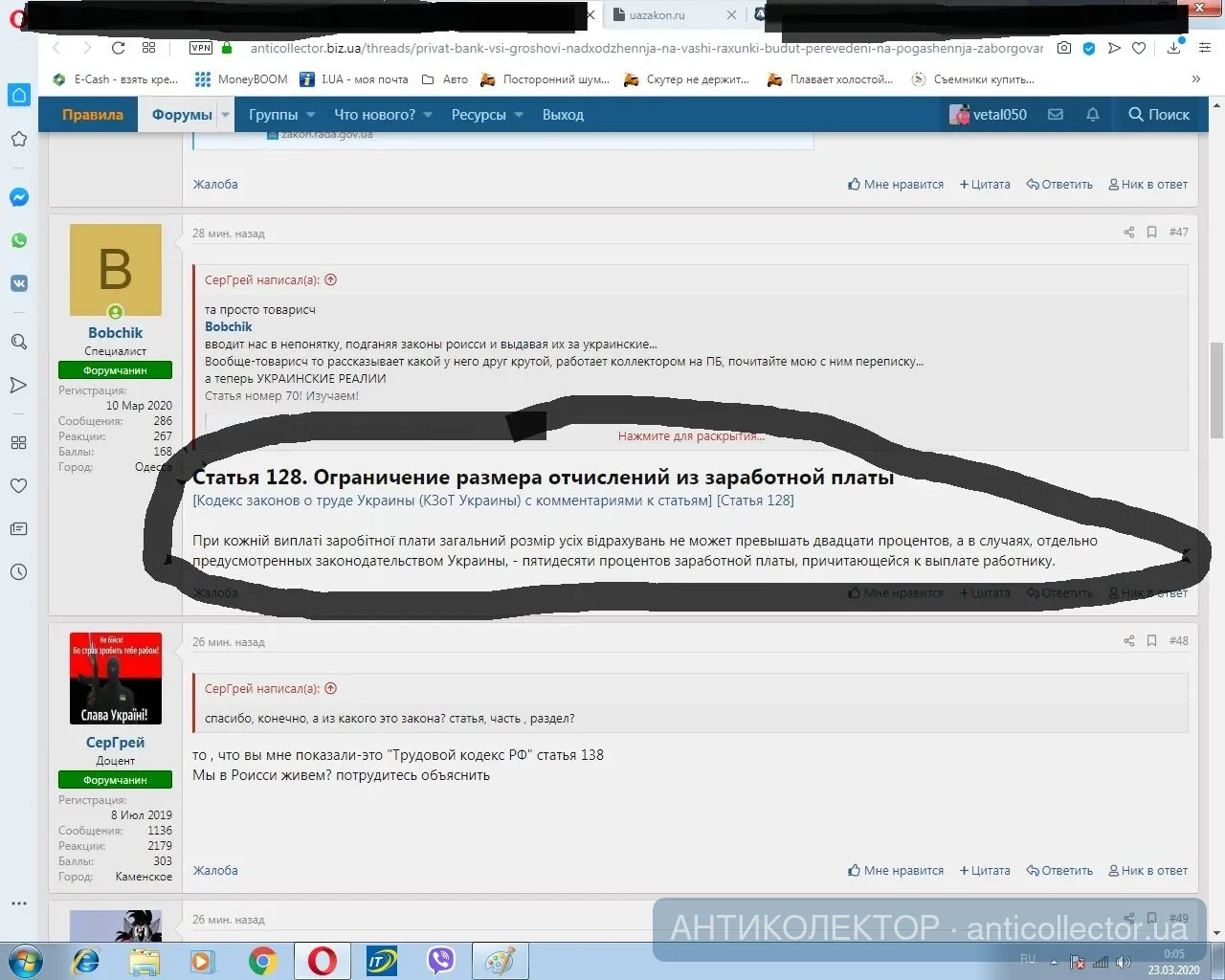Open Viber from the taskbar

click(440, 960)
